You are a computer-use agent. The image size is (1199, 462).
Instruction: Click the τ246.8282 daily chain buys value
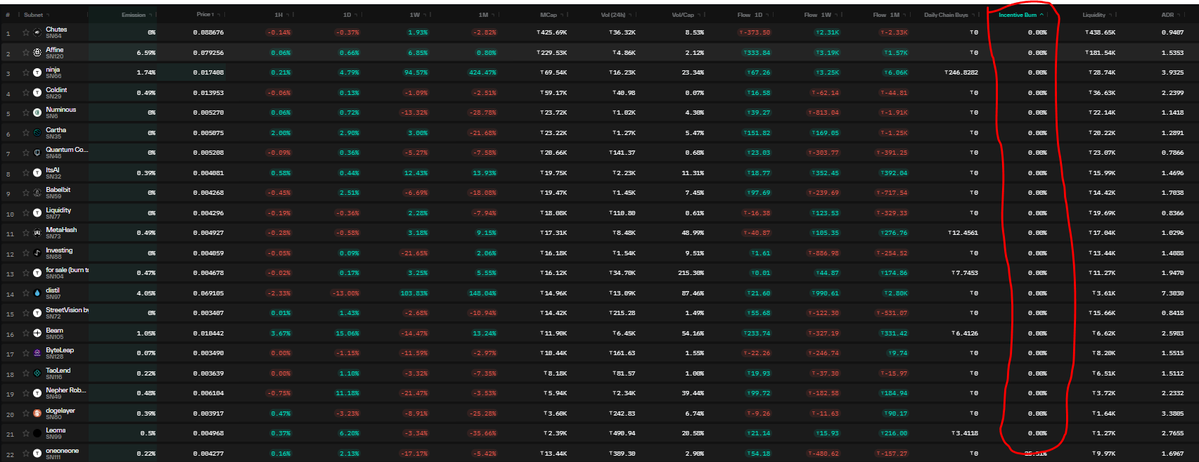tap(962, 72)
